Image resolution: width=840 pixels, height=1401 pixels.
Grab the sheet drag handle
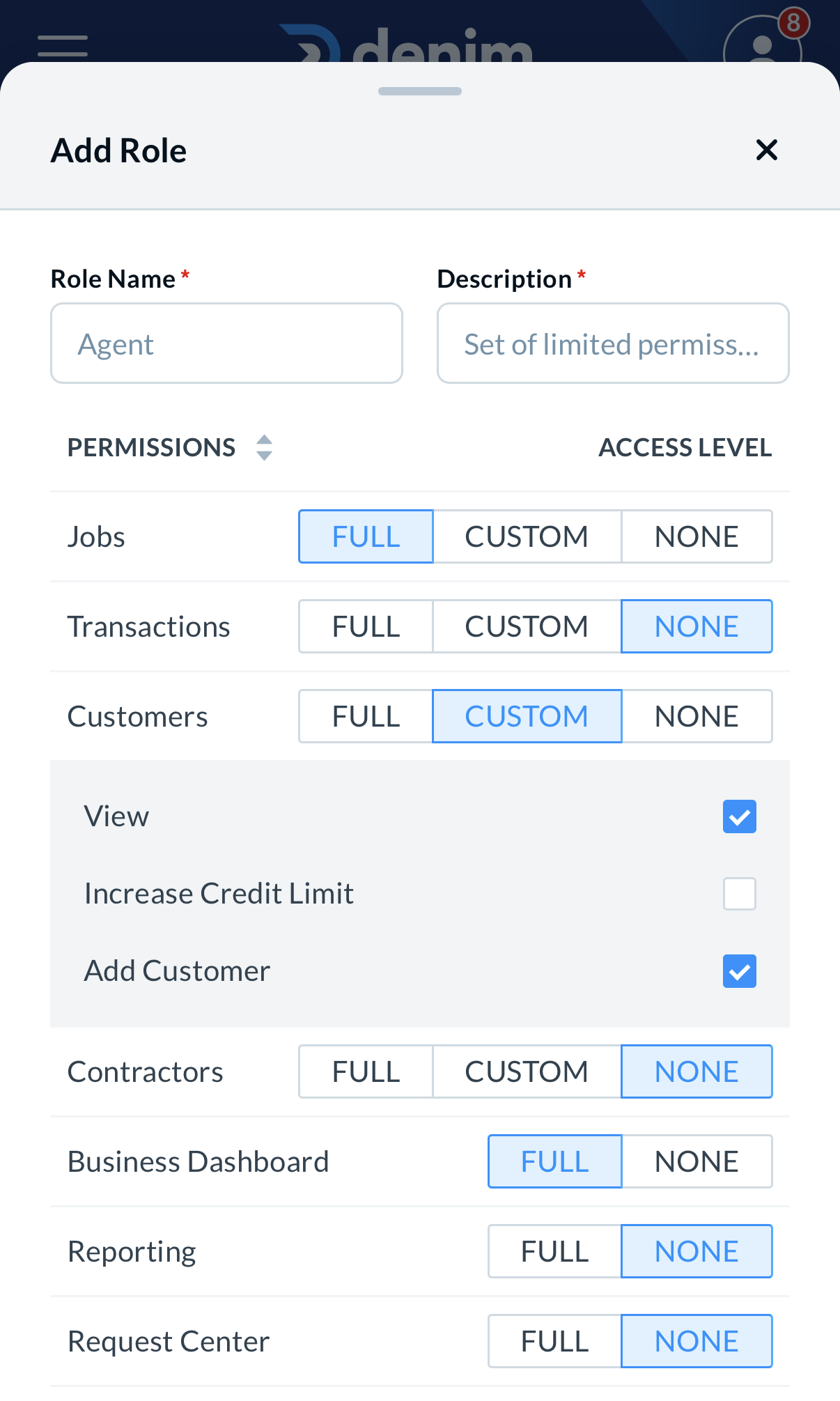pyautogui.click(x=420, y=91)
